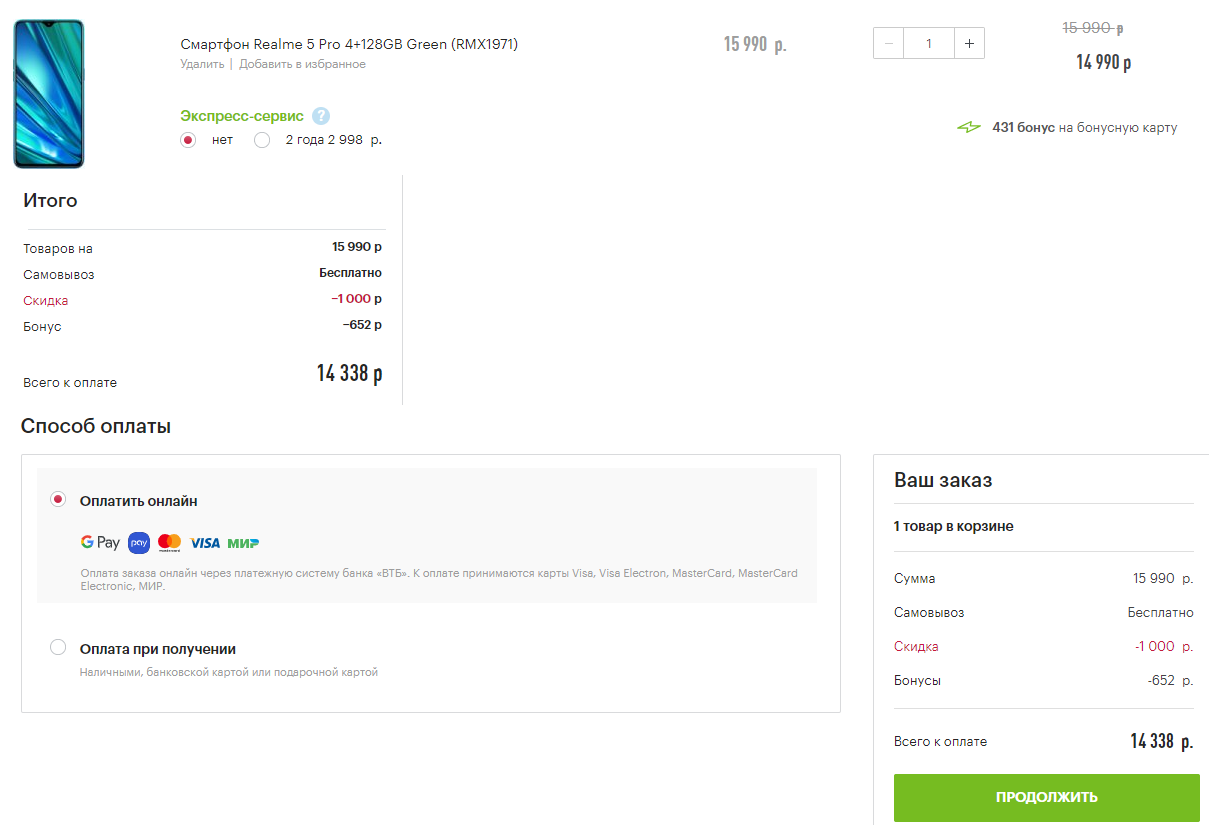Screen dimensions: 1209x825
Task: Click the '14 338 р.' total in Ваш заказ
Action: 1162,741
